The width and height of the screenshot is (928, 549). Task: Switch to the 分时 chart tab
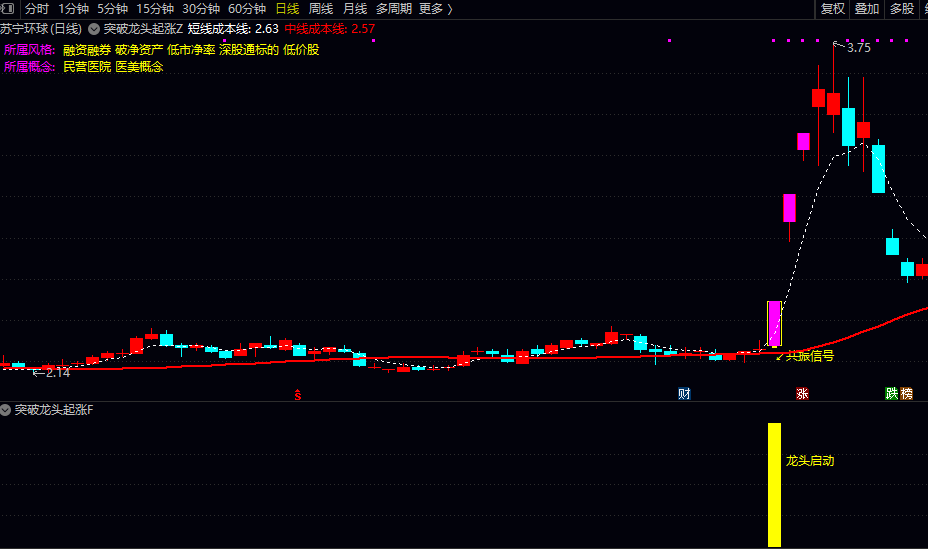point(37,9)
